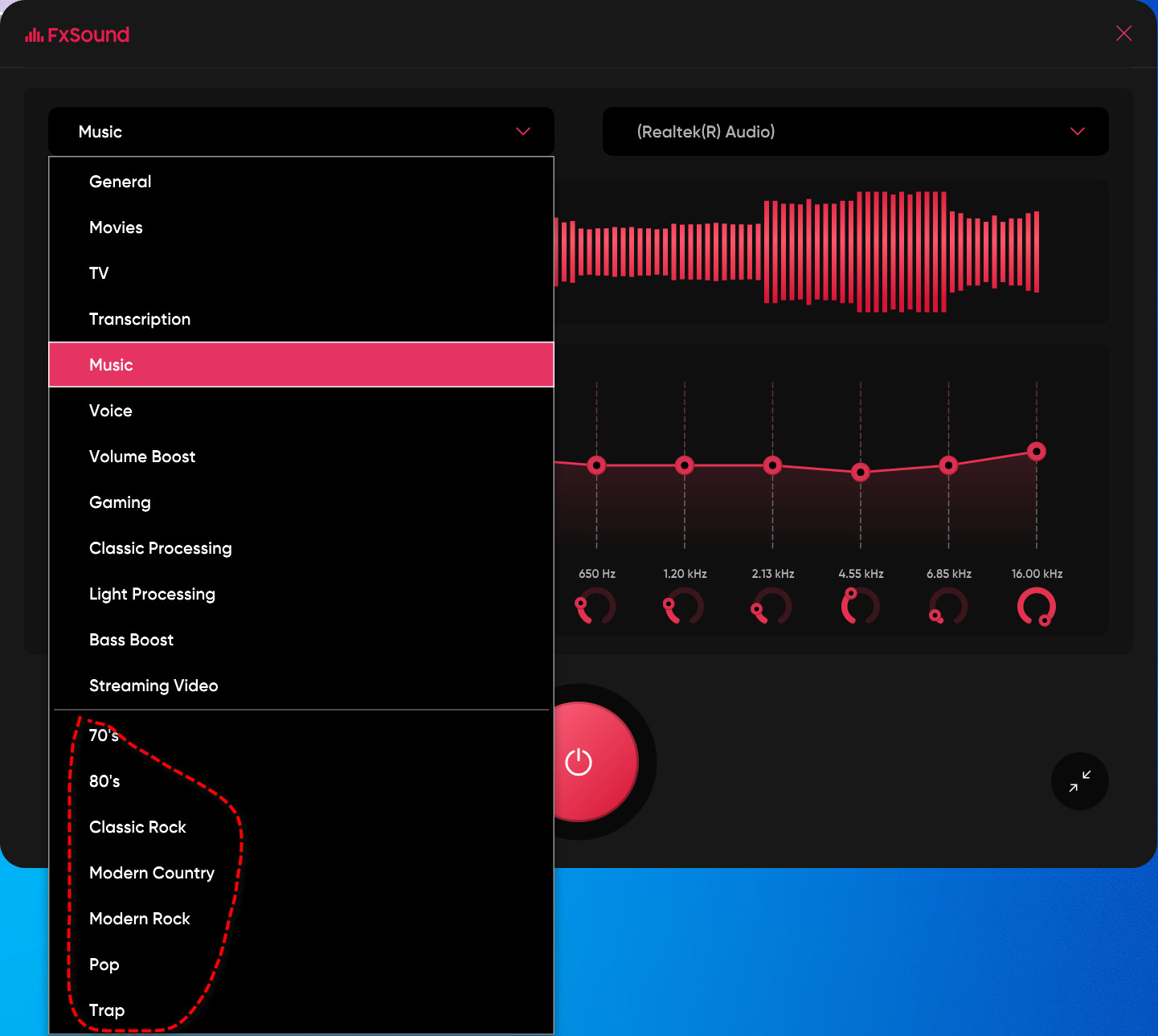Viewport: 1158px width, 1036px height.
Task: Click the 16.00 kHz frequency label
Action: click(x=1037, y=574)
